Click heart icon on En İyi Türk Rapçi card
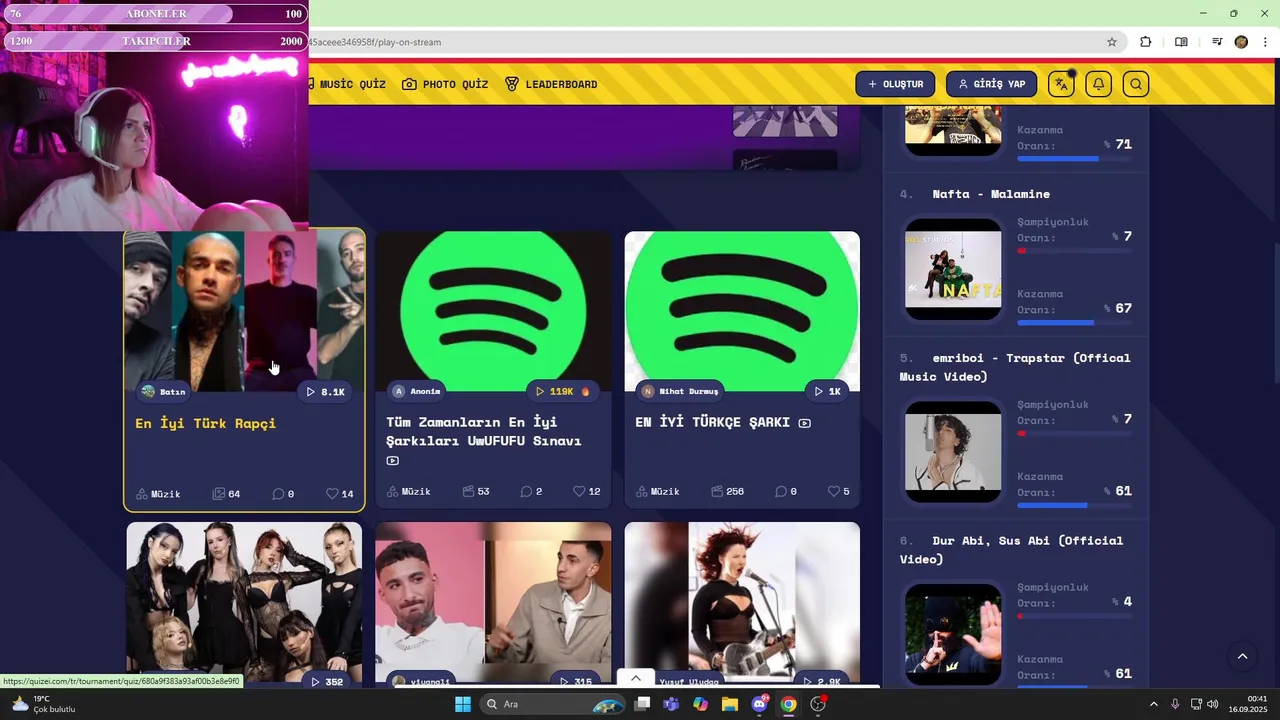The width and height of the screenshot is (1280, 720). click(x=332, y=494)
